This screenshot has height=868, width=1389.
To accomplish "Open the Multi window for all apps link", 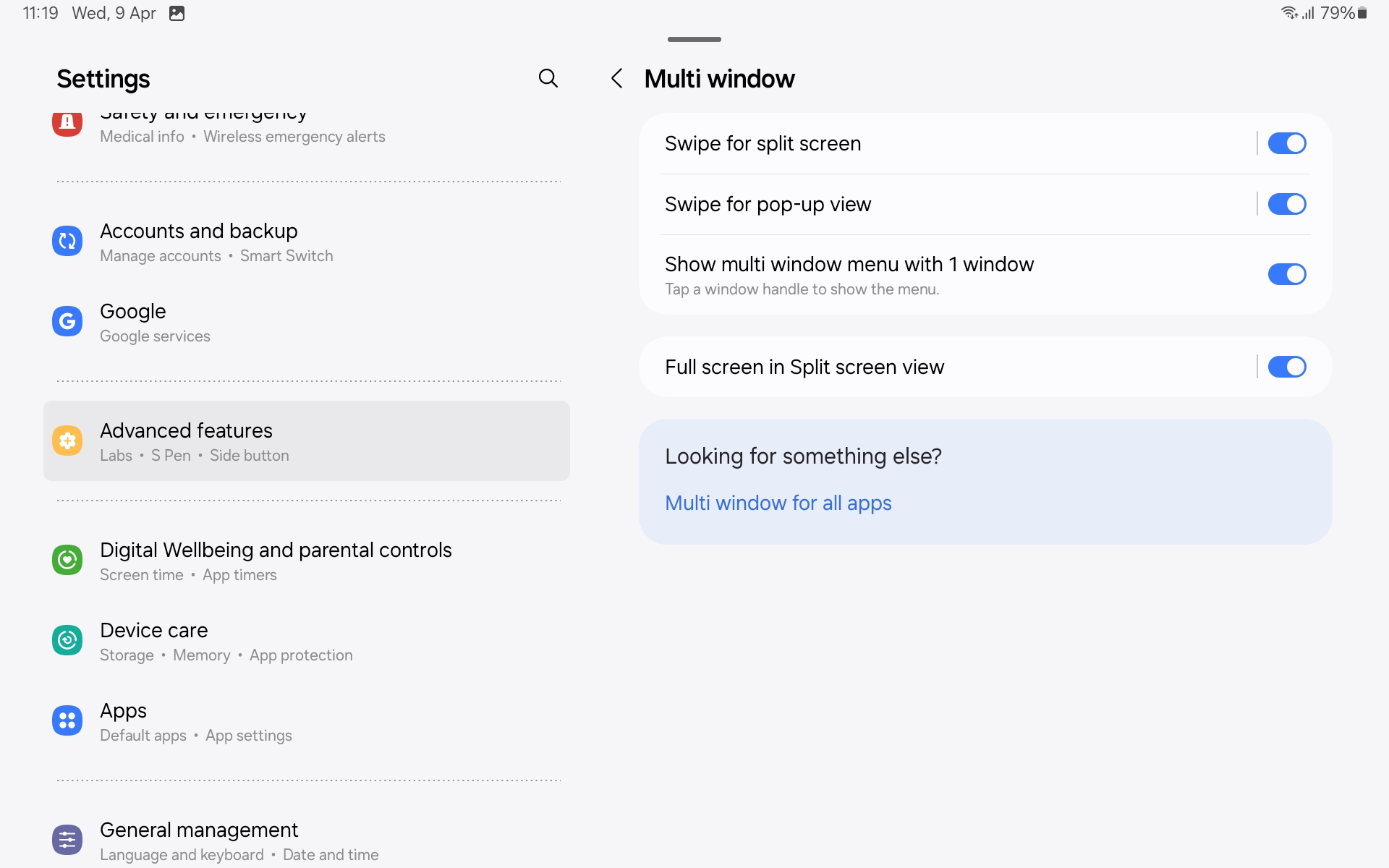I will (778, 503).
